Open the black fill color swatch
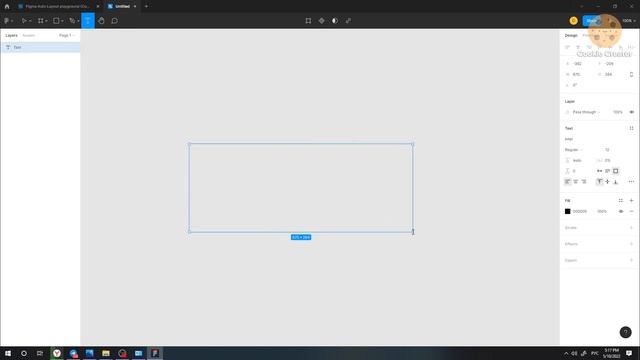Screen dimensions: 640x360 [568, 211]
